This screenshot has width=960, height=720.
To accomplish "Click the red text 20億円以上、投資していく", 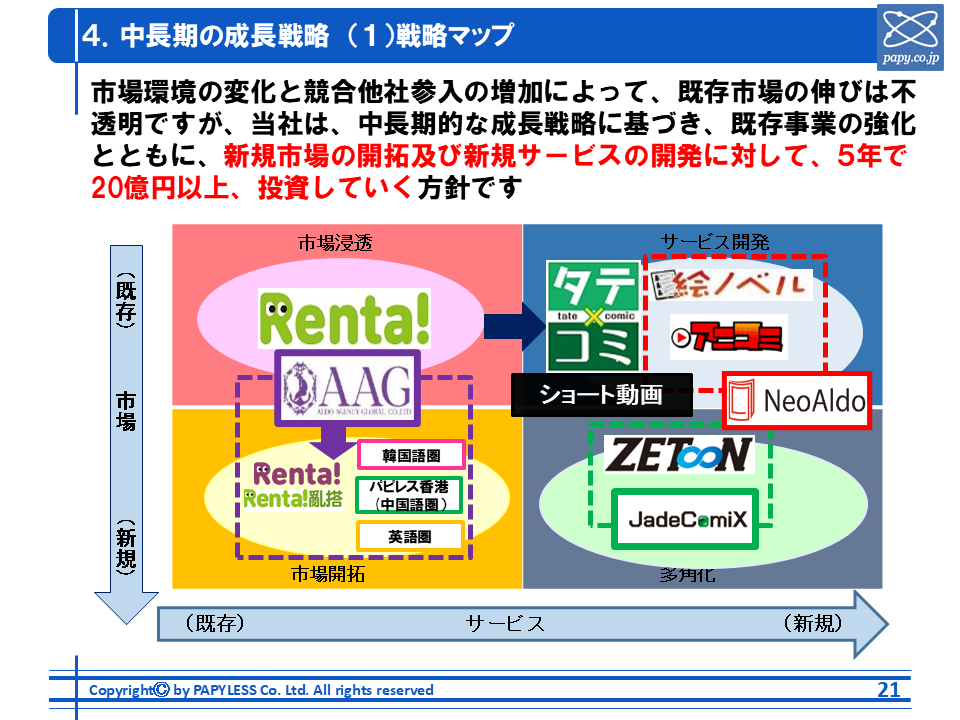I will 252,188.
